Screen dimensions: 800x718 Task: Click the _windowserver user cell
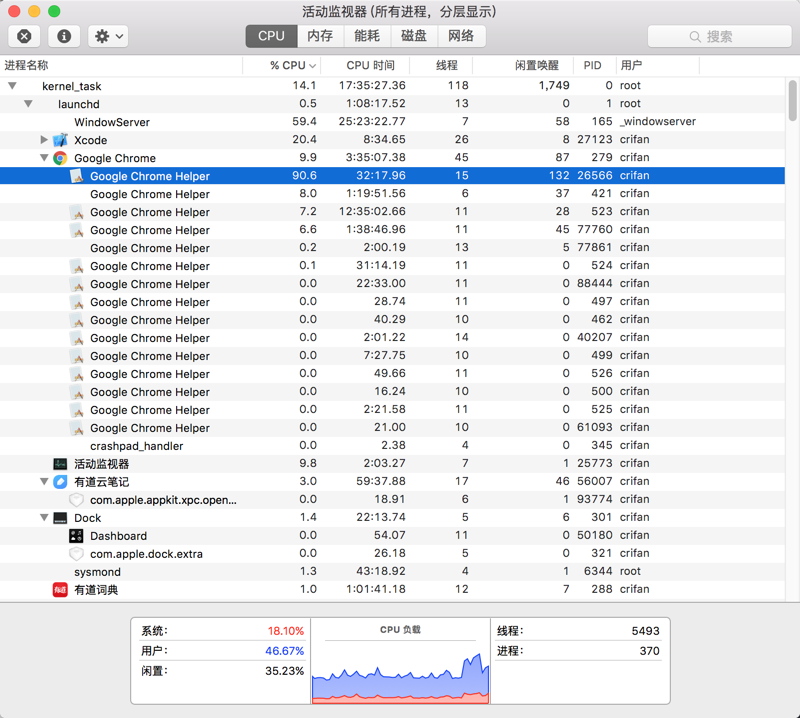(x=658, y=121)
